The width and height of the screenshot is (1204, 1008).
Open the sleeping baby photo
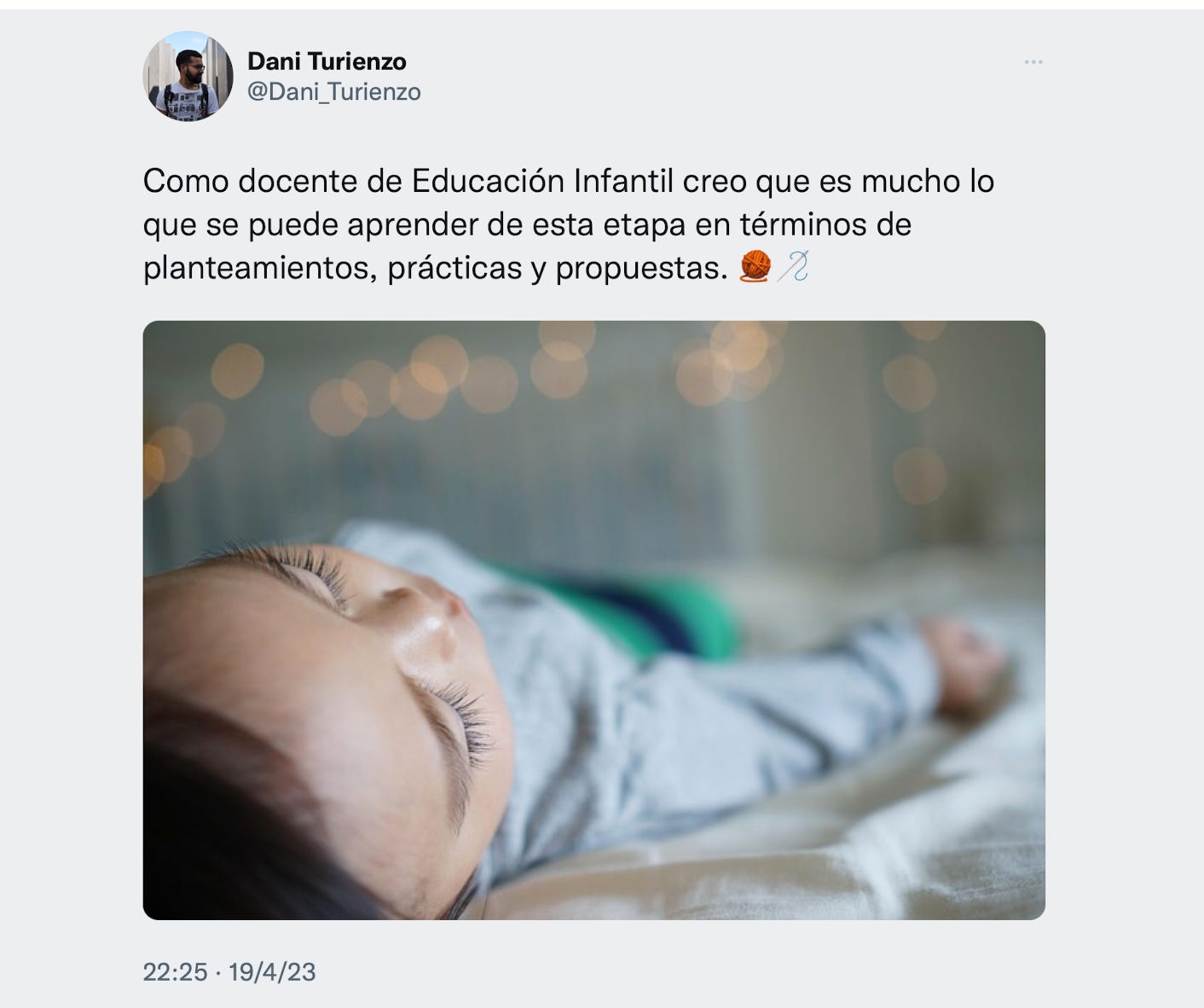click(593, 620)
